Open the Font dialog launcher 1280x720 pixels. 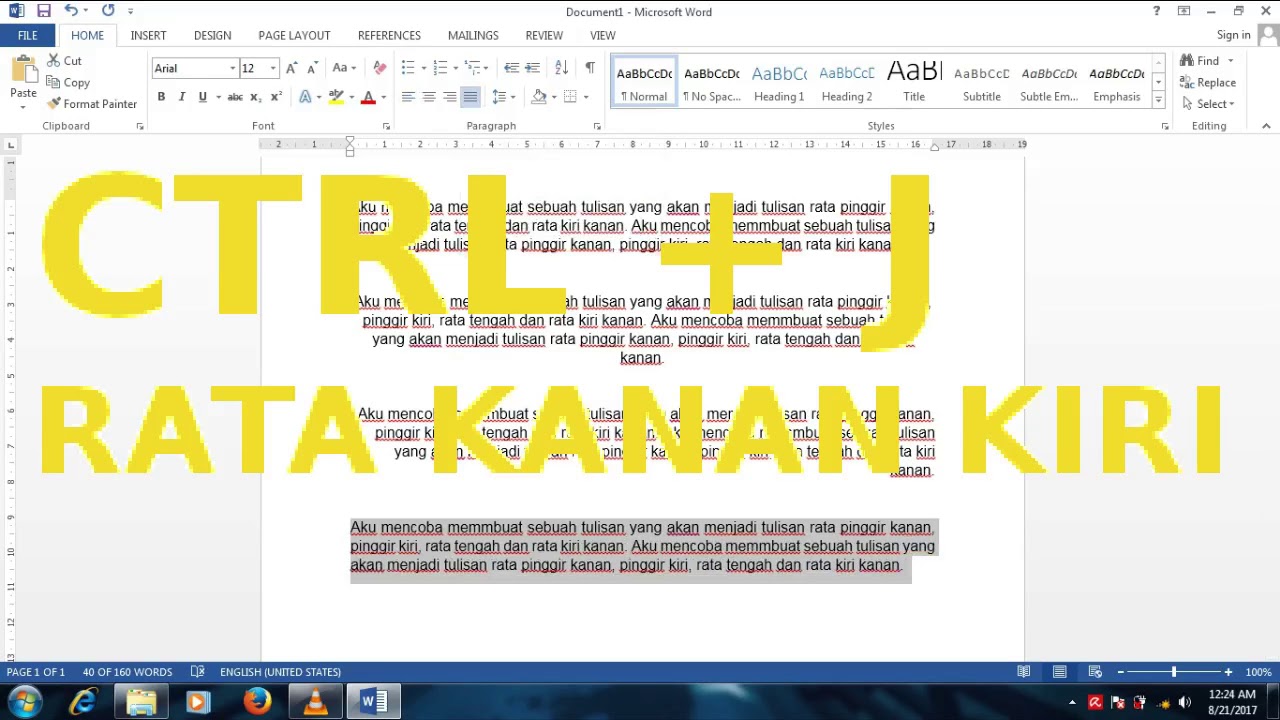[386, 126]
